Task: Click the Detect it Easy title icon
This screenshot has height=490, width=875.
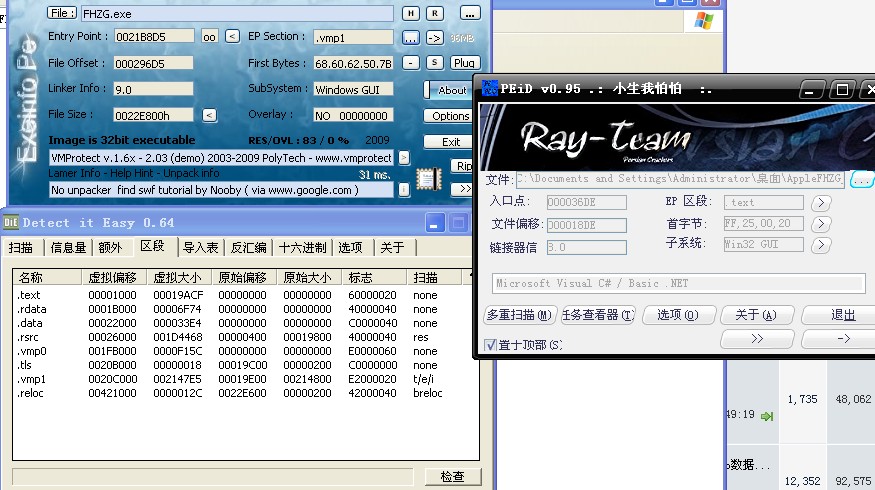Action: [11, 223]
